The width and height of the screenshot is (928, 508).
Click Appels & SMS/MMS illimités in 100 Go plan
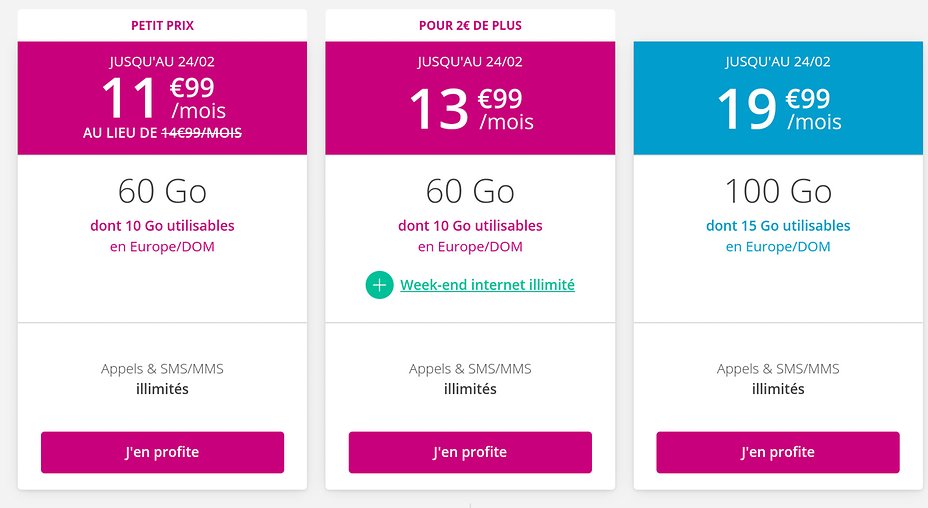[778, 379]
